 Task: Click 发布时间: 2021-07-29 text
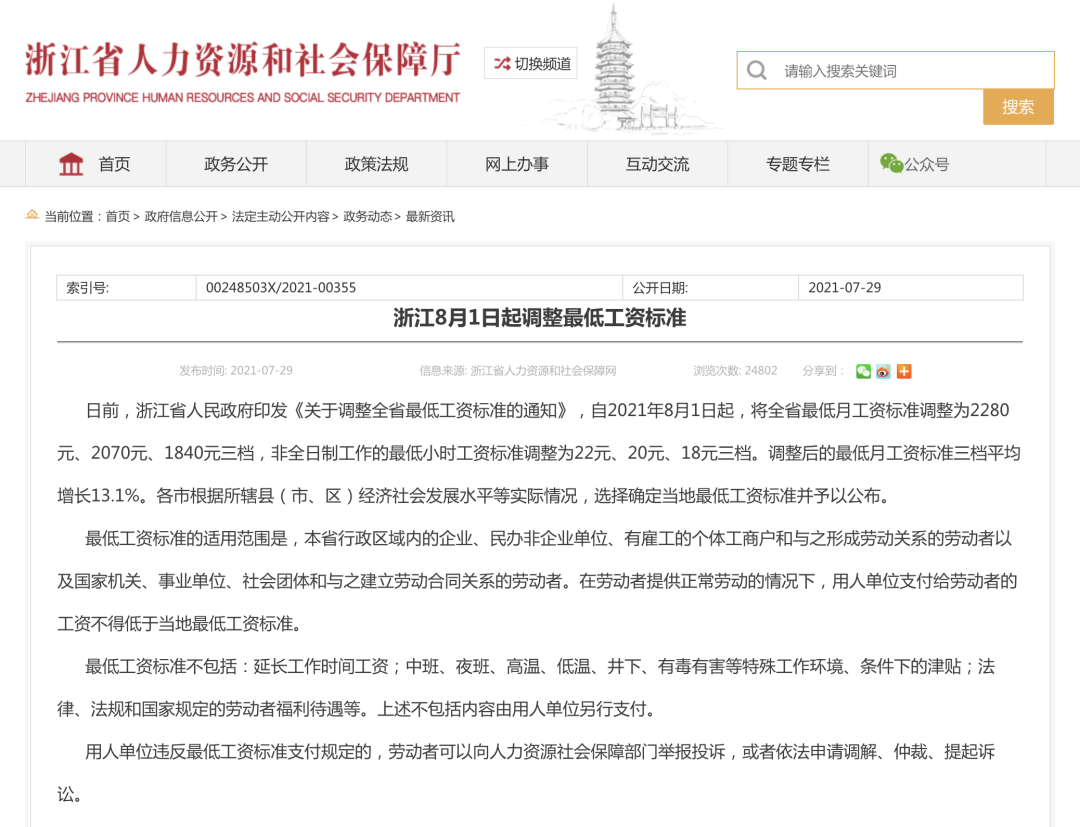point(236,370)
